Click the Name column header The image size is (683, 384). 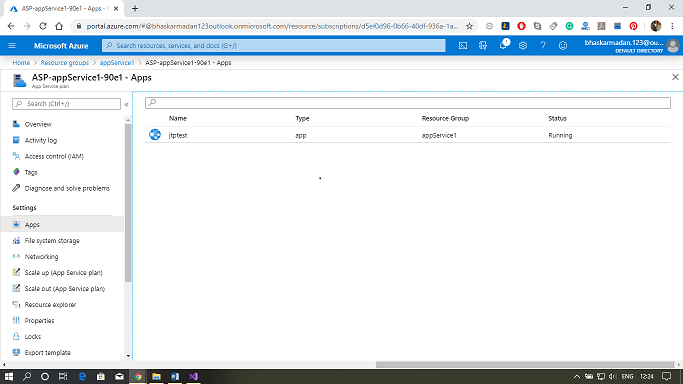pos(178,118)
